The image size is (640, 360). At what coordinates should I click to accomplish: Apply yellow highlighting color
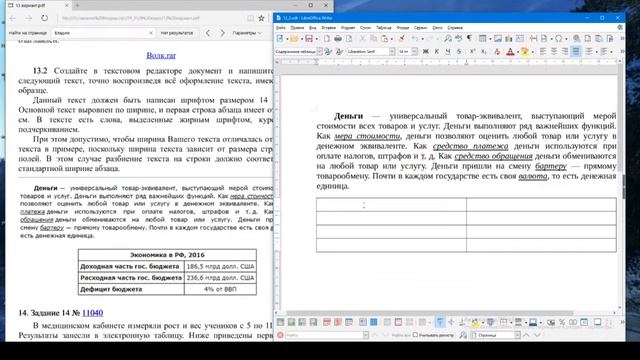(524, 51)
